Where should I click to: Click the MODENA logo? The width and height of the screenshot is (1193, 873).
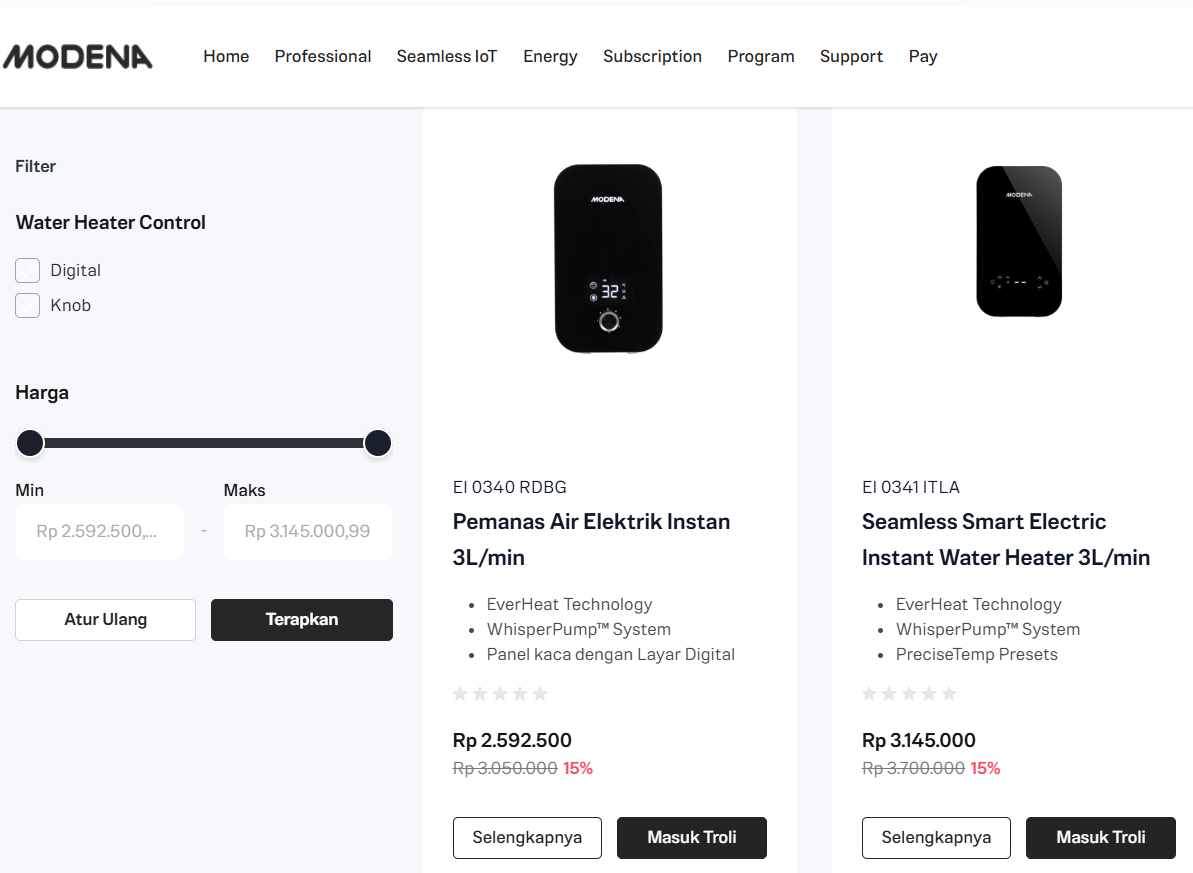point(78,57)
